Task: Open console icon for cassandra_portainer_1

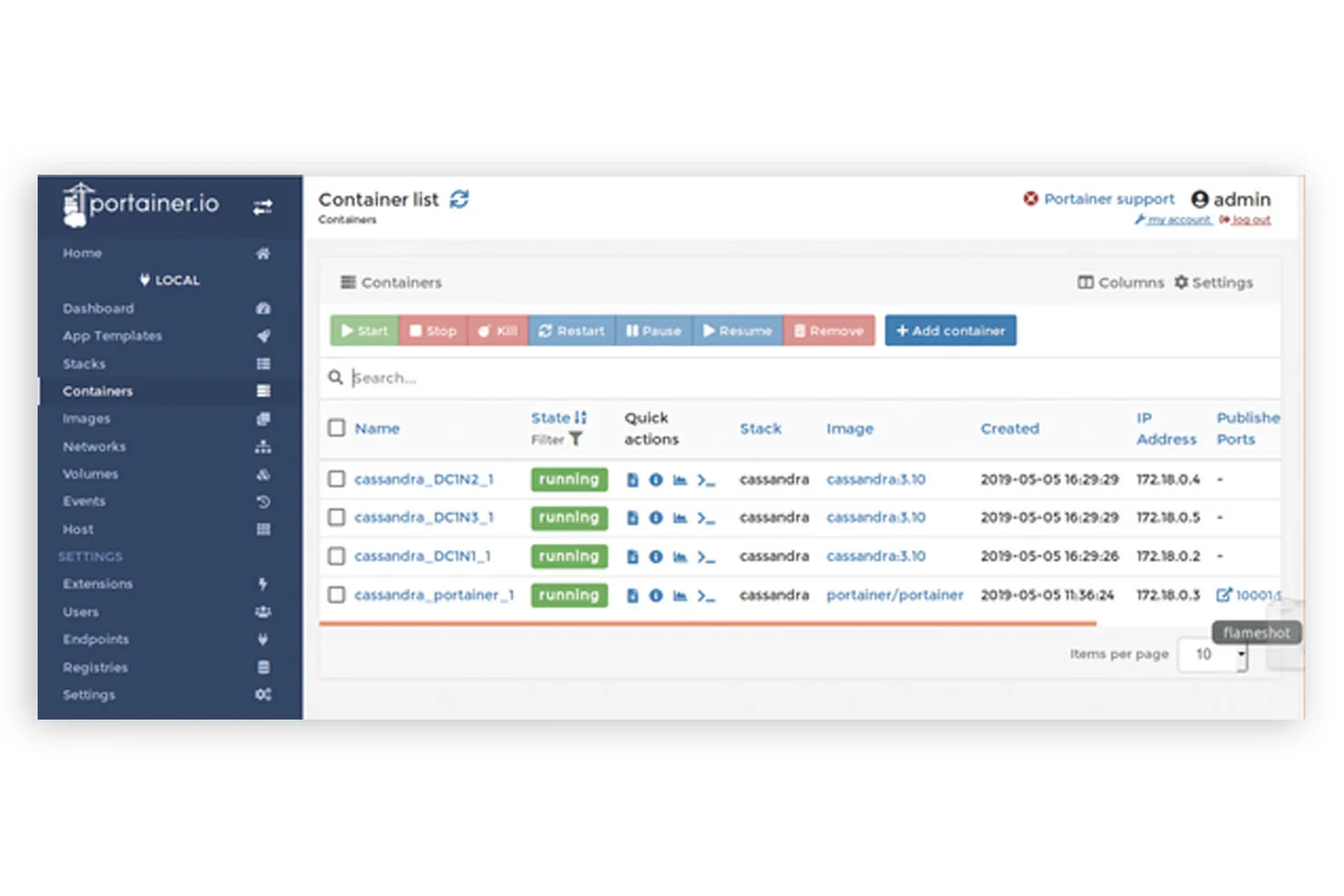Action: (x=706, y=596)
